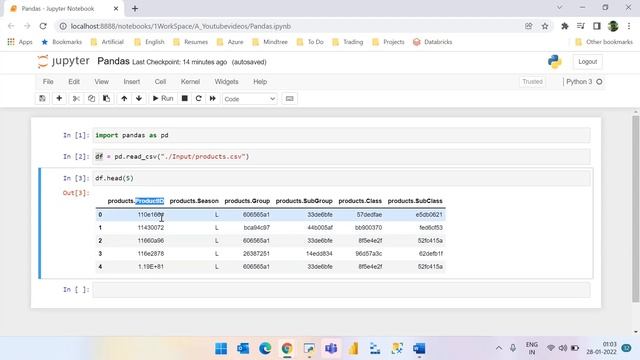Copy selected cells icon in toolbar
640x360 pixels.
tap(91, 98)
